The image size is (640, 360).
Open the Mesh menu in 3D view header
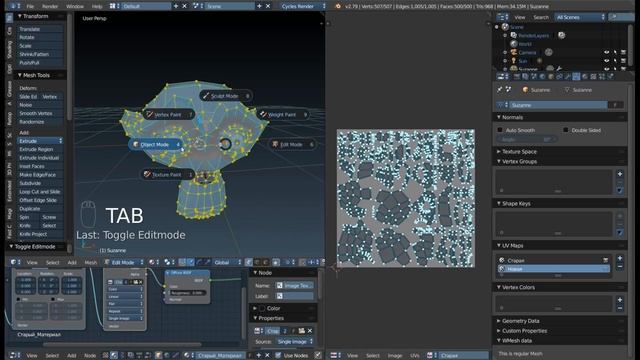91,262
